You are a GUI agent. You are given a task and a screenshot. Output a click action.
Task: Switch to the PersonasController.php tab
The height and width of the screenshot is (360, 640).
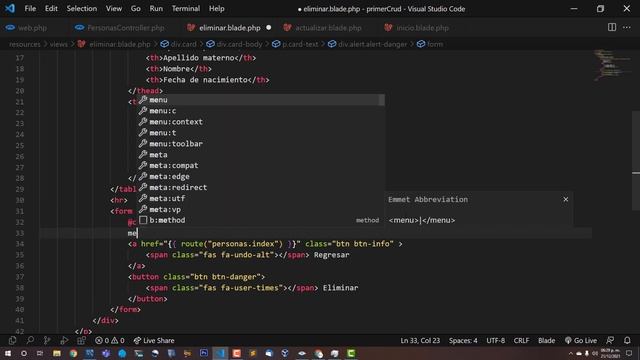(x=126, y=28)
